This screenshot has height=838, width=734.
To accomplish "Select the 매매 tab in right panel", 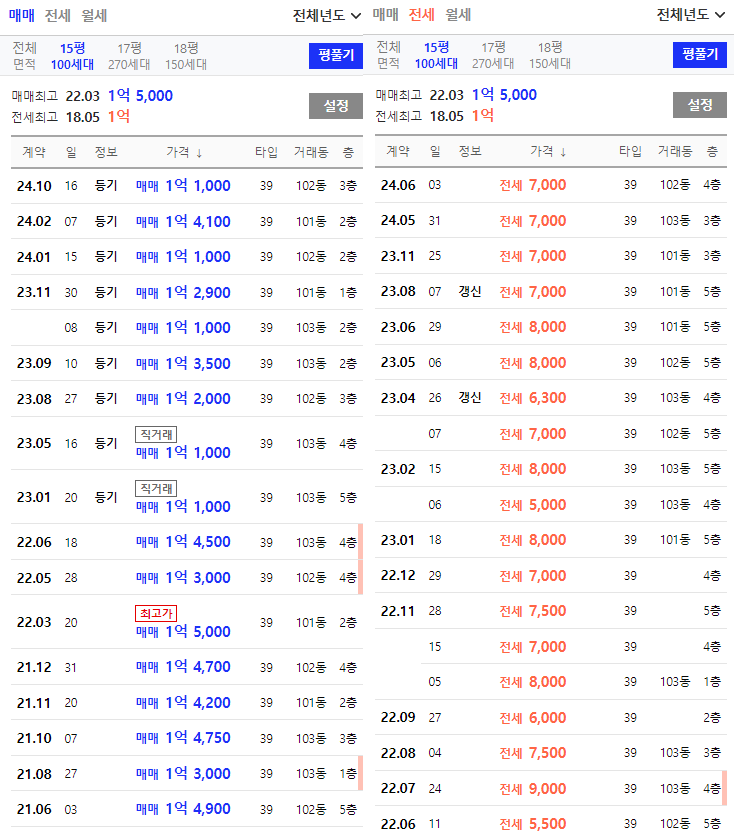I will [385, 14].
